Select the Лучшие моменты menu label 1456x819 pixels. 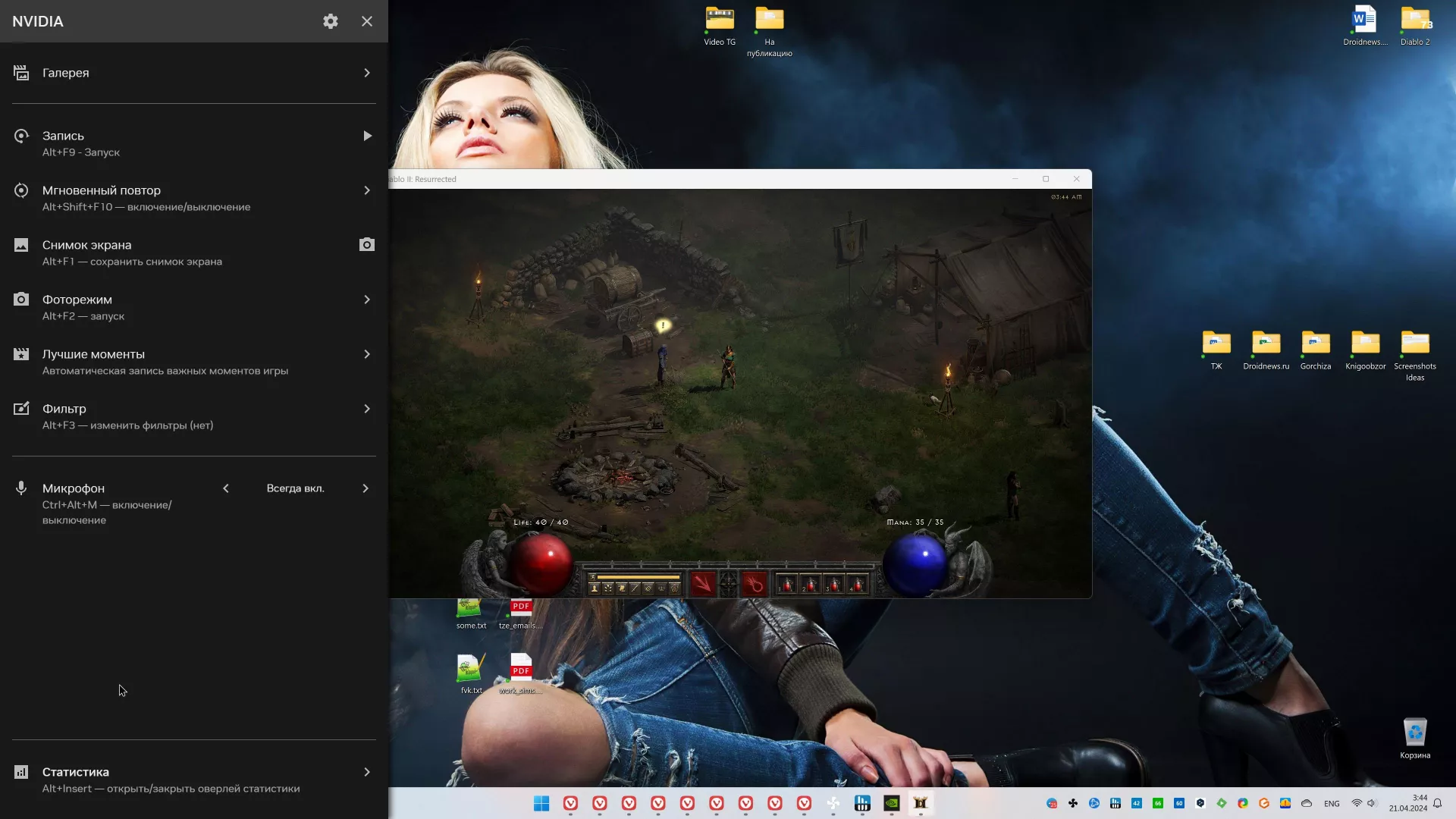(x=93, y=354)
